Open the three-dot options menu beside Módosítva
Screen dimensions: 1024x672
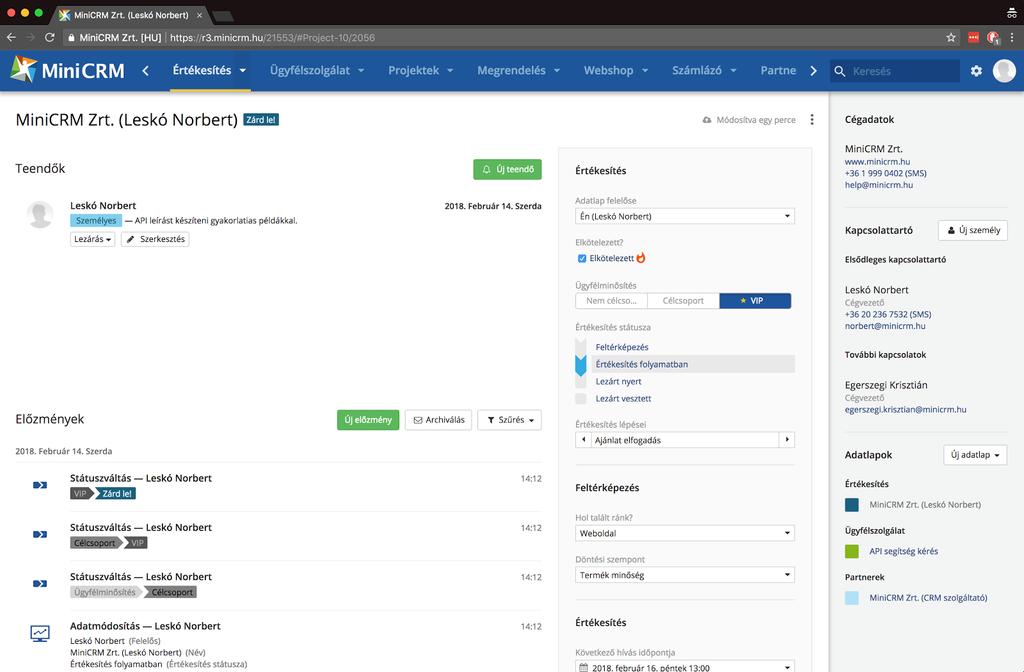(x=812, y=120)
